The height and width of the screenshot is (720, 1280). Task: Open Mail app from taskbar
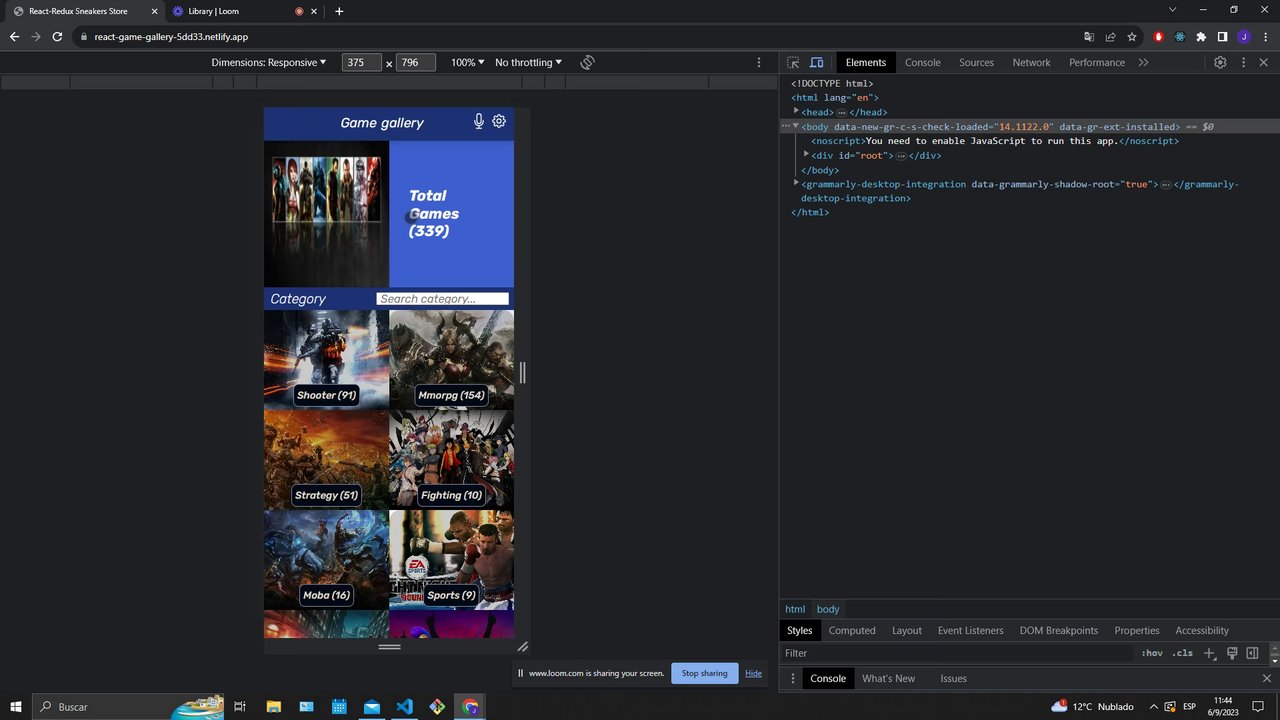(x=372, y=706)
